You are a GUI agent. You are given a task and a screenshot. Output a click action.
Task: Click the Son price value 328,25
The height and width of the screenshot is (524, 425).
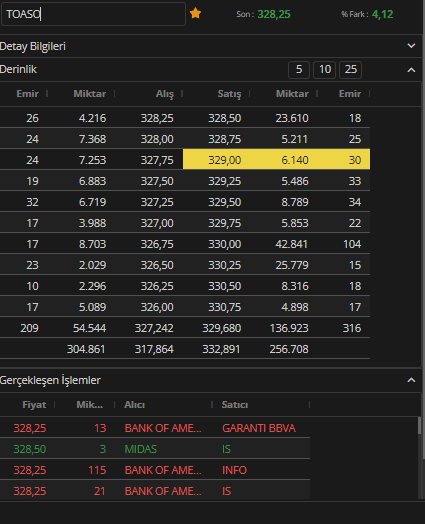[274, 14]
